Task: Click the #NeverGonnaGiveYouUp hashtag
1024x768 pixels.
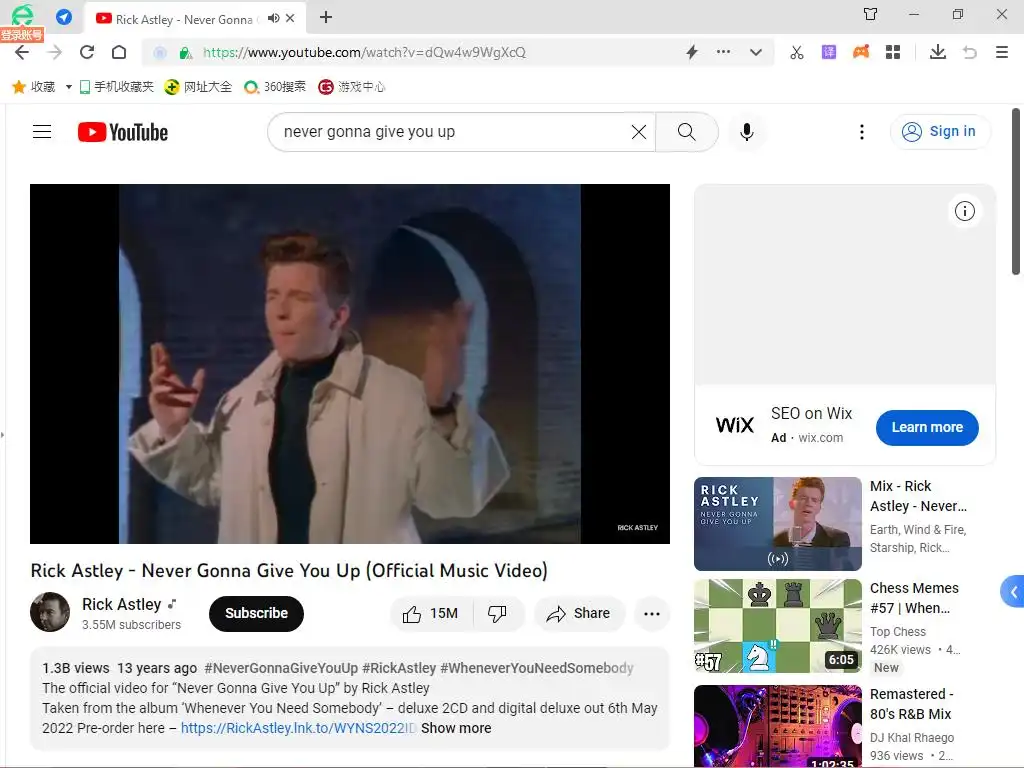Action: click(x=281, y=668)
